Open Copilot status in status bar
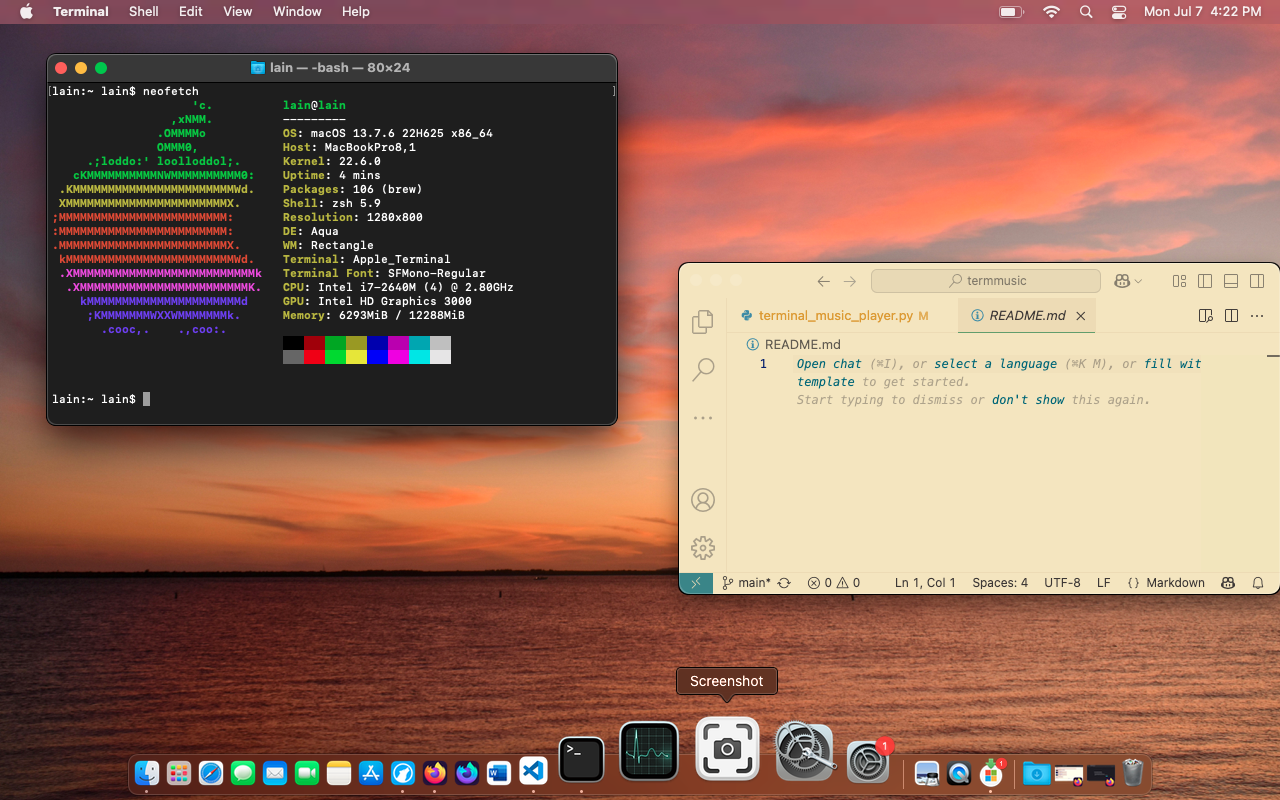Screen dimensions: 1280x800 [x=1228, y=583]
